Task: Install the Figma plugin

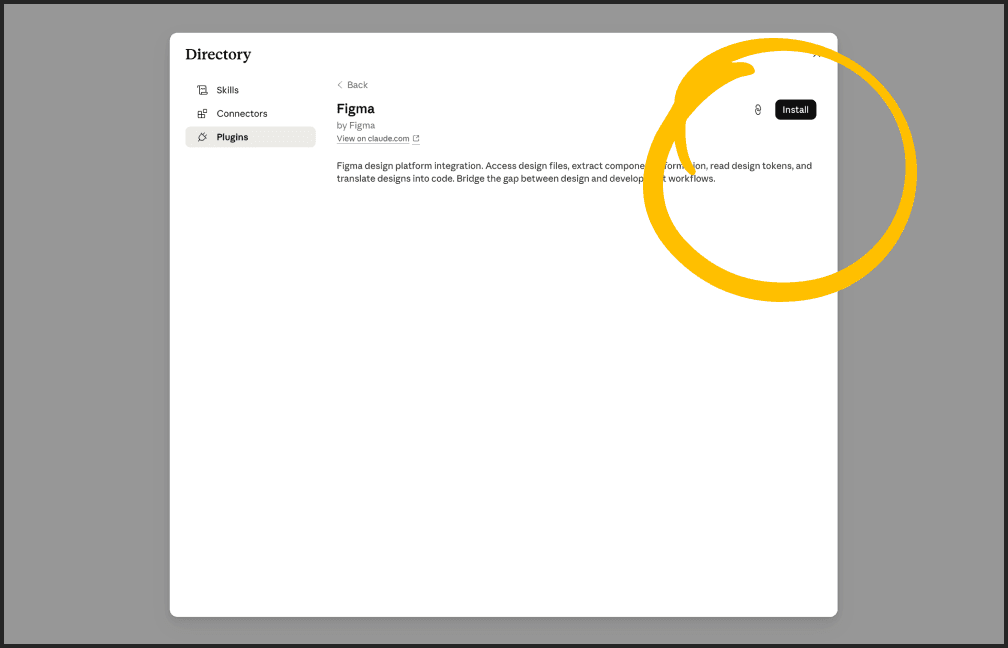Action: pos(795,110)
